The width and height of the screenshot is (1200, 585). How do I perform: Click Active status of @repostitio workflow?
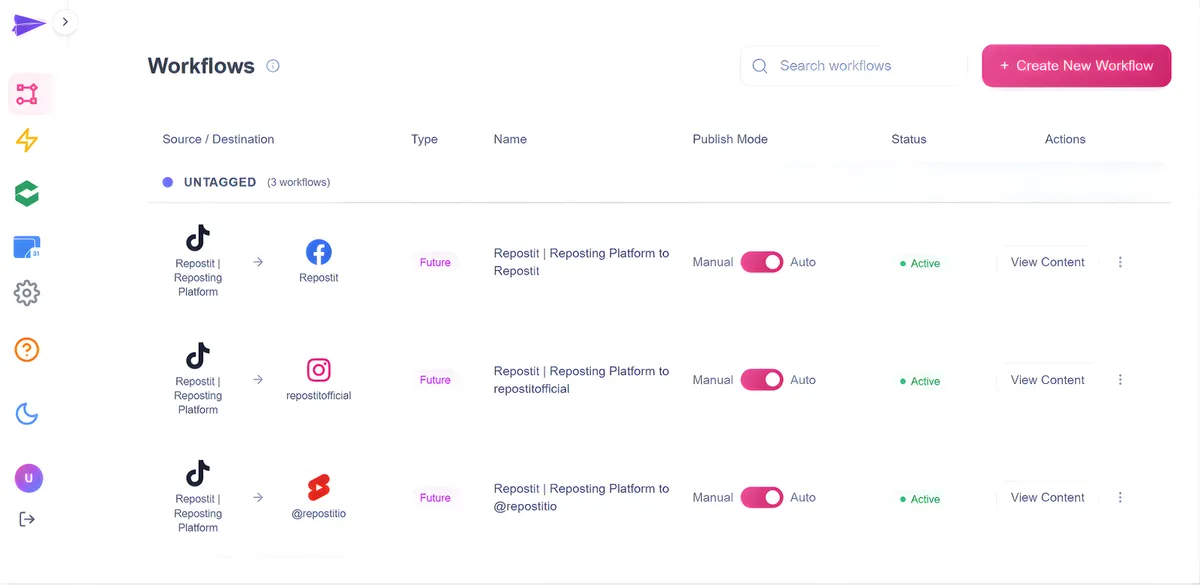click(920, 498)
